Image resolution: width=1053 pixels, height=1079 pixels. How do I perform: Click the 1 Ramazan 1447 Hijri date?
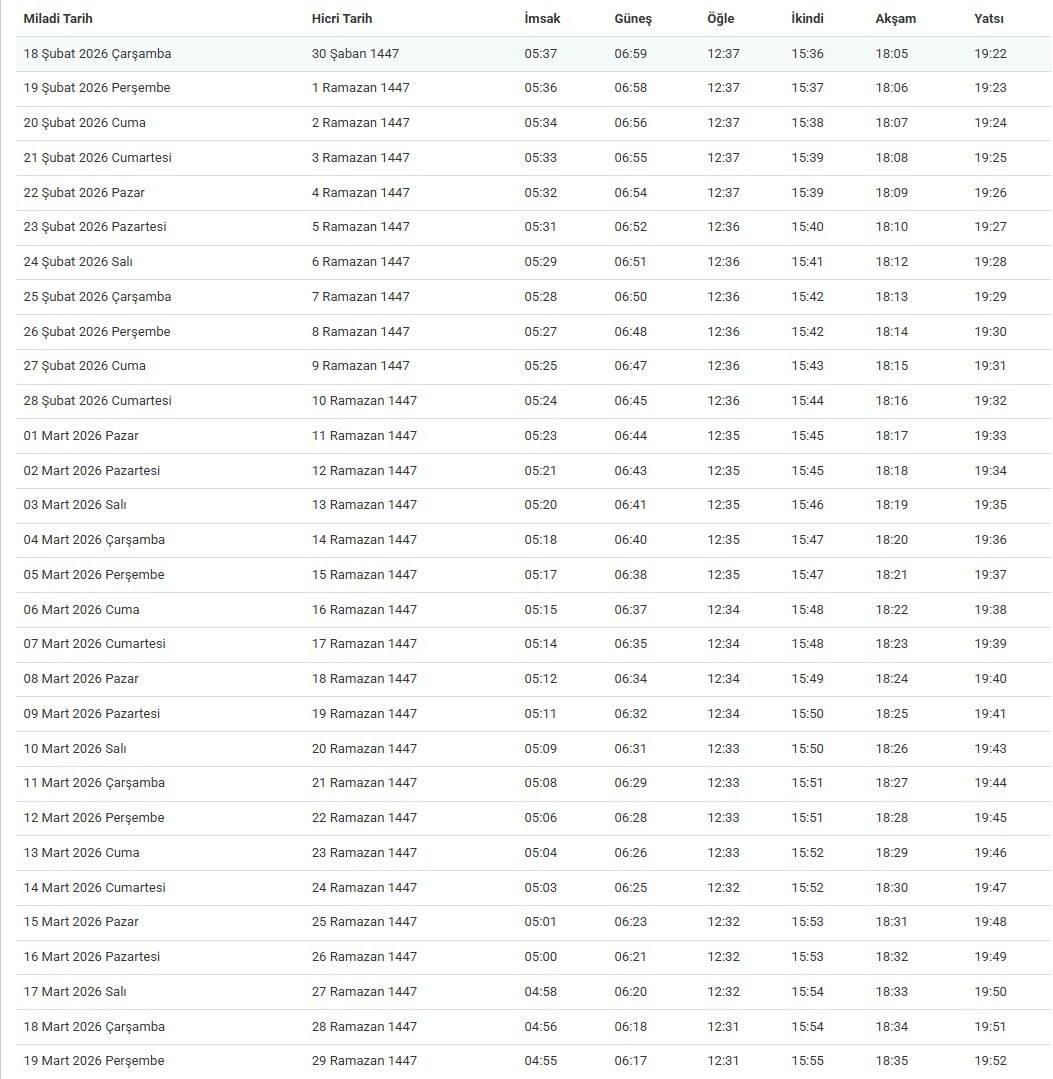tap(360, 88)
